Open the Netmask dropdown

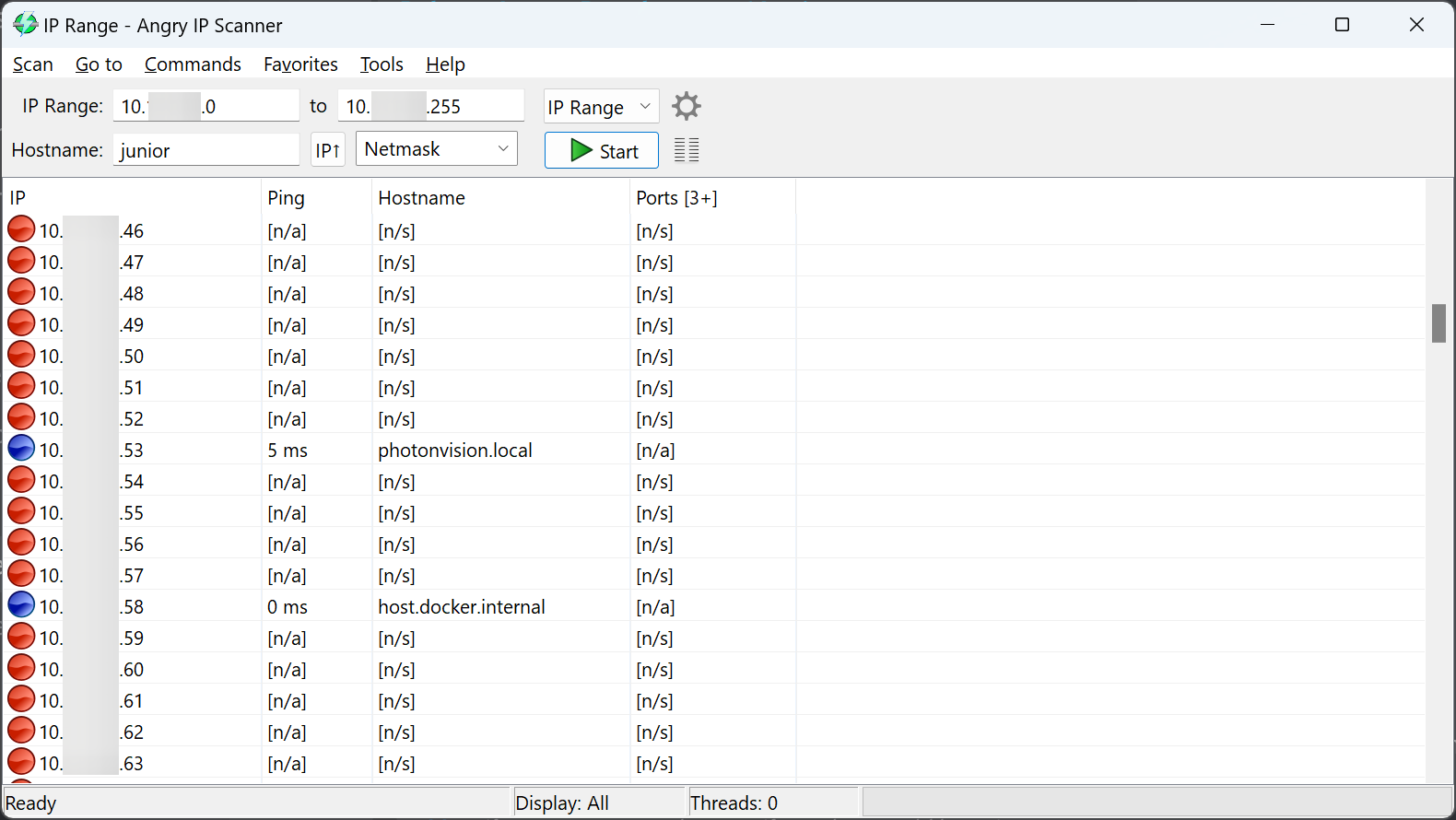pyautogui.click(x=437, y=149)
